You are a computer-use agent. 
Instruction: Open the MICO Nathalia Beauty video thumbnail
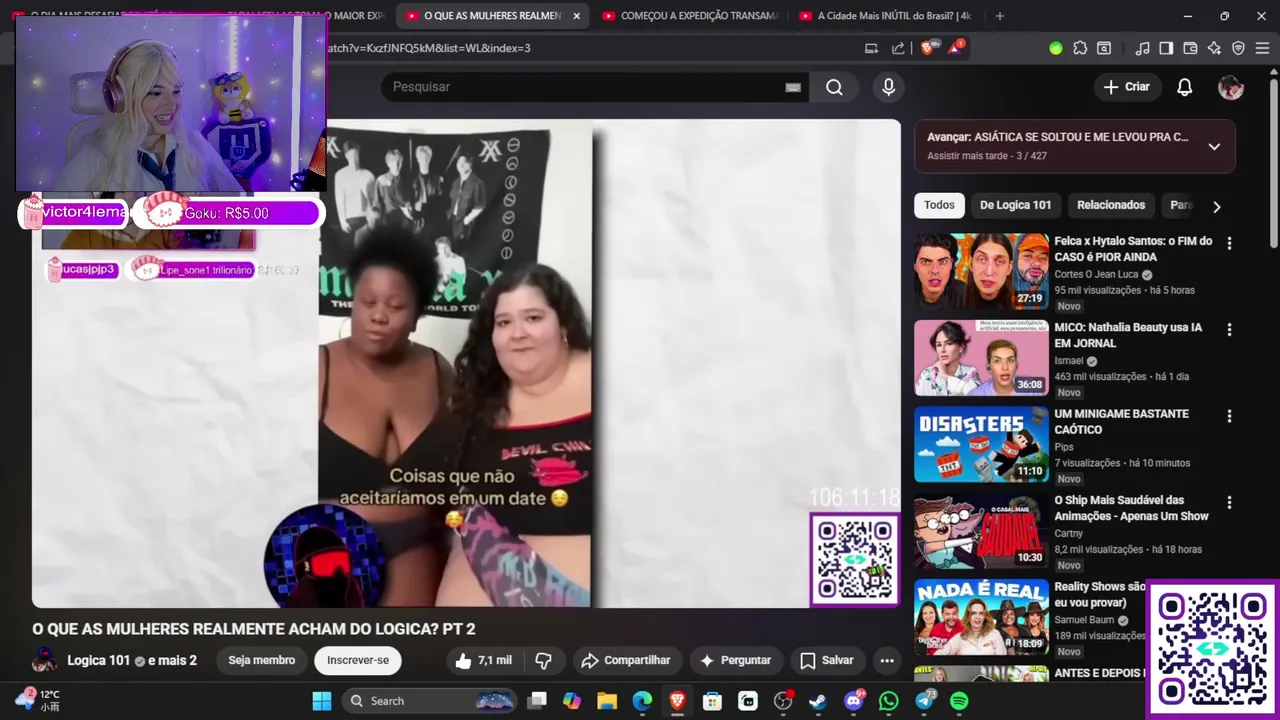981,358
